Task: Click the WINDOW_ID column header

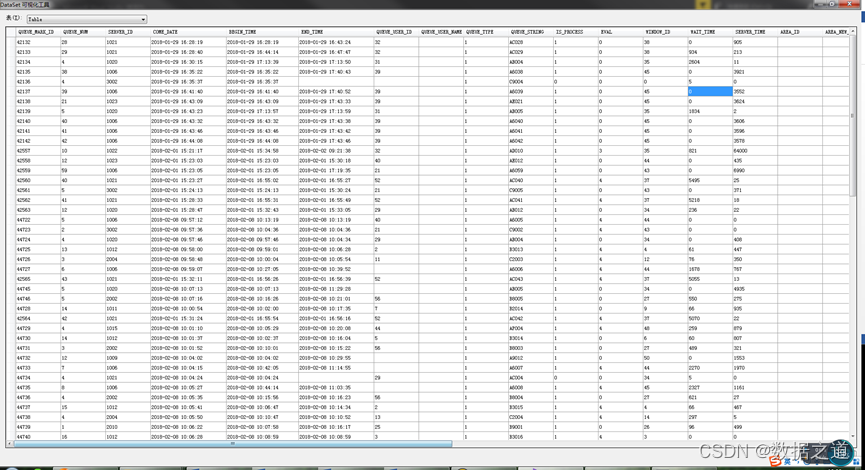Action: pyautogui.click(x=665, y=32)
